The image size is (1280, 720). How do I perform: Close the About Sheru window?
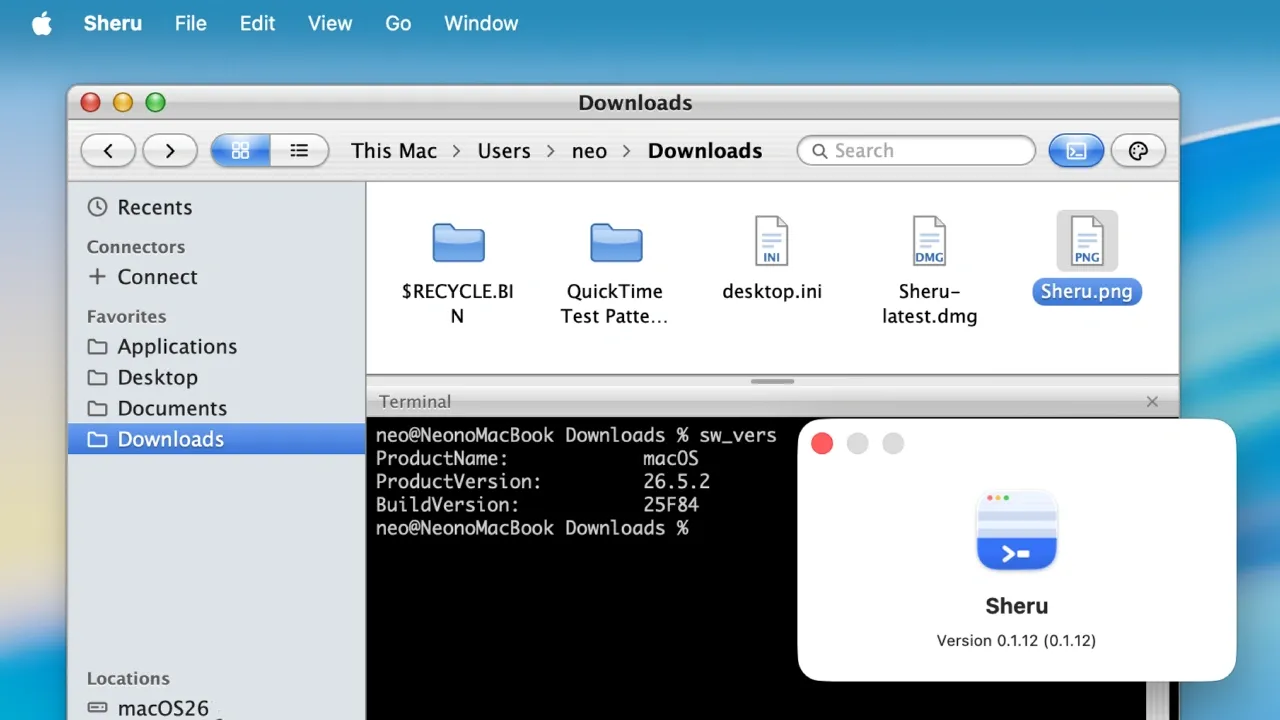(822, 444)
